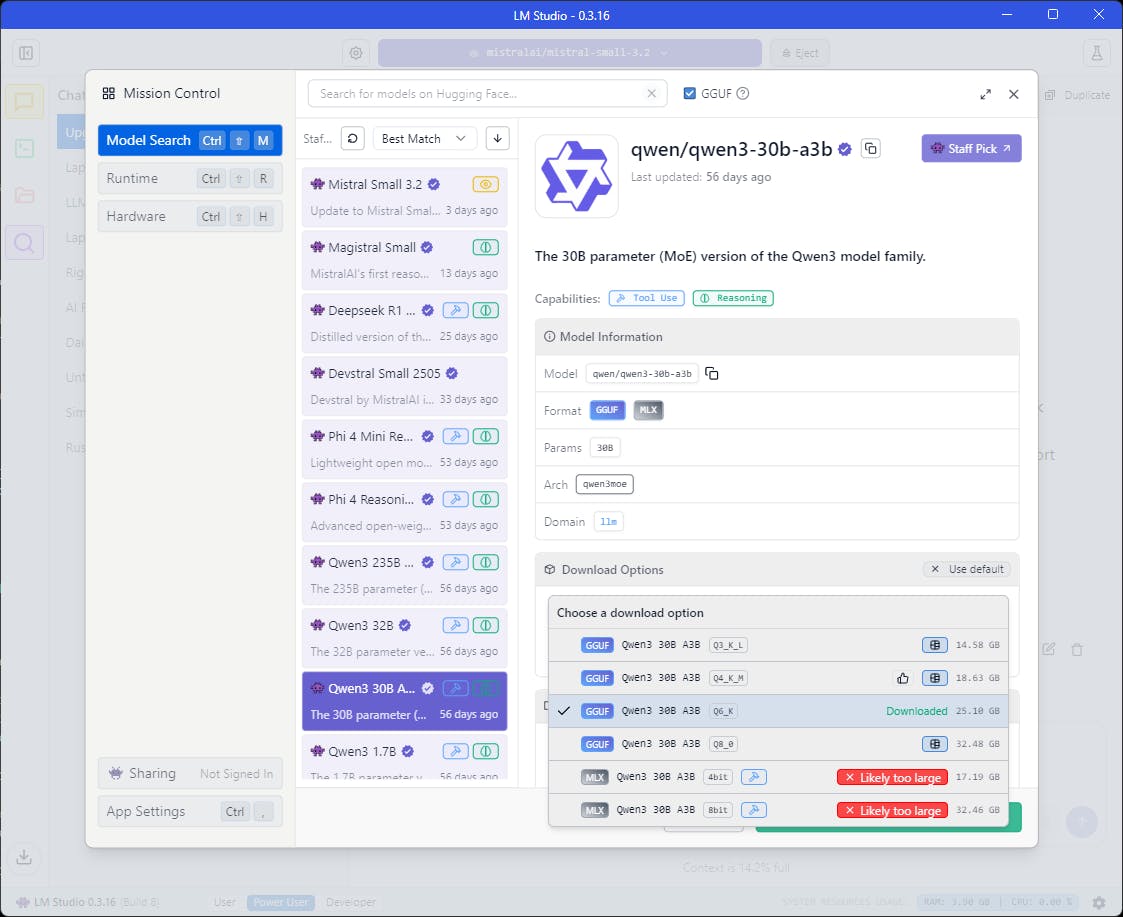Choose the Q4_K_M 18.63 GB download option
This screenshot has height=917, width=1123.
point(778,678)
